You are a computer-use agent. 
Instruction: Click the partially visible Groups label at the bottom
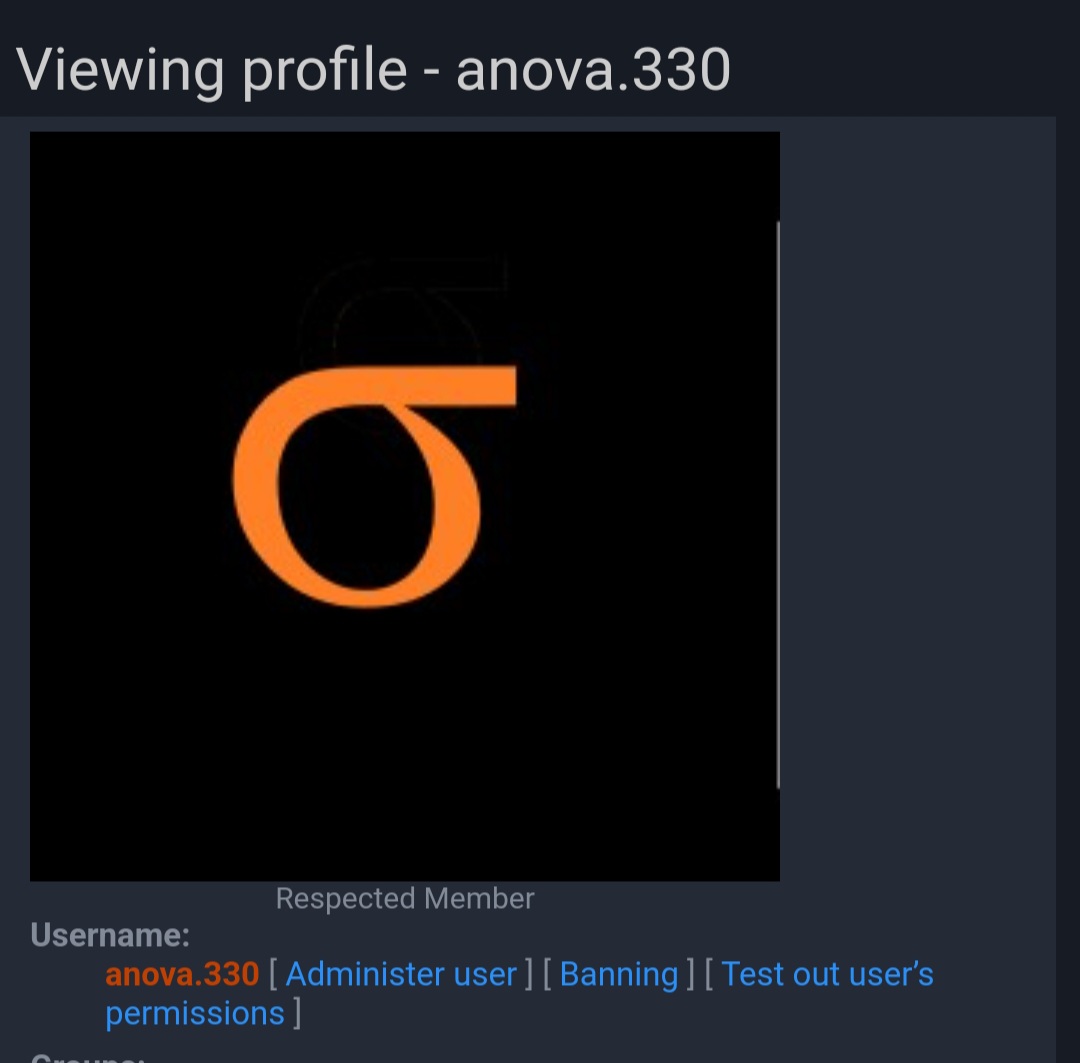pyautogui.click(x=87, y=1057)
